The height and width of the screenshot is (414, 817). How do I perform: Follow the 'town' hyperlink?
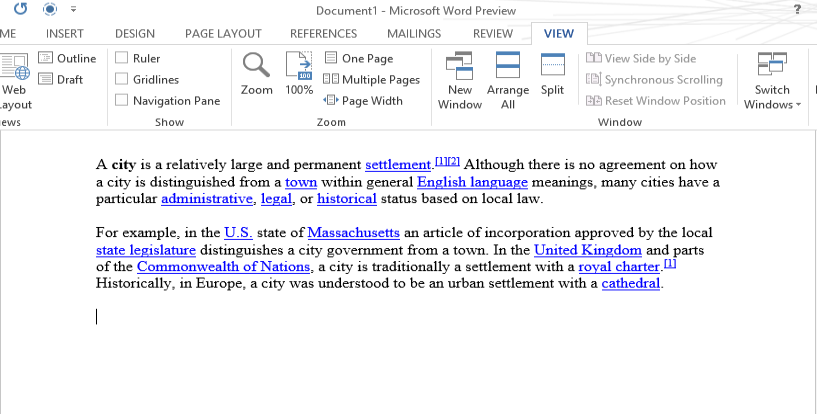tap(301, 182)
